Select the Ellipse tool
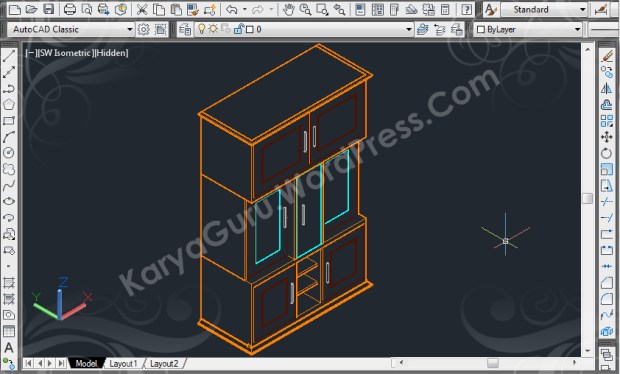This screenshot has height=374, width=620. point(9,201)
